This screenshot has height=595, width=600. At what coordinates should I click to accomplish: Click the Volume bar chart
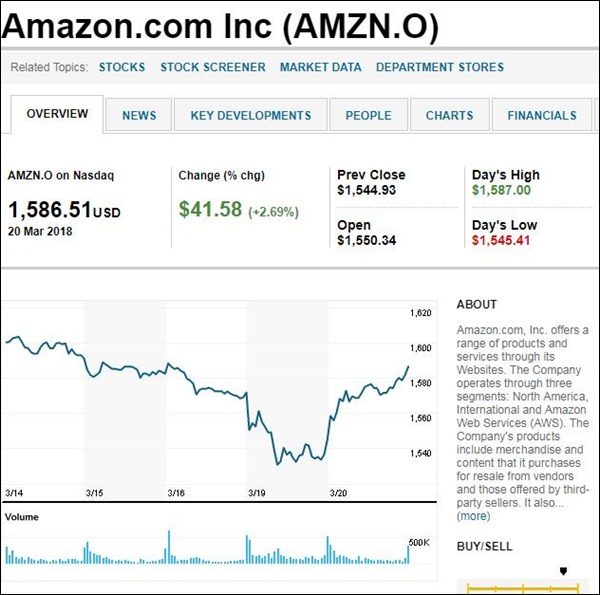pos(205,550)
